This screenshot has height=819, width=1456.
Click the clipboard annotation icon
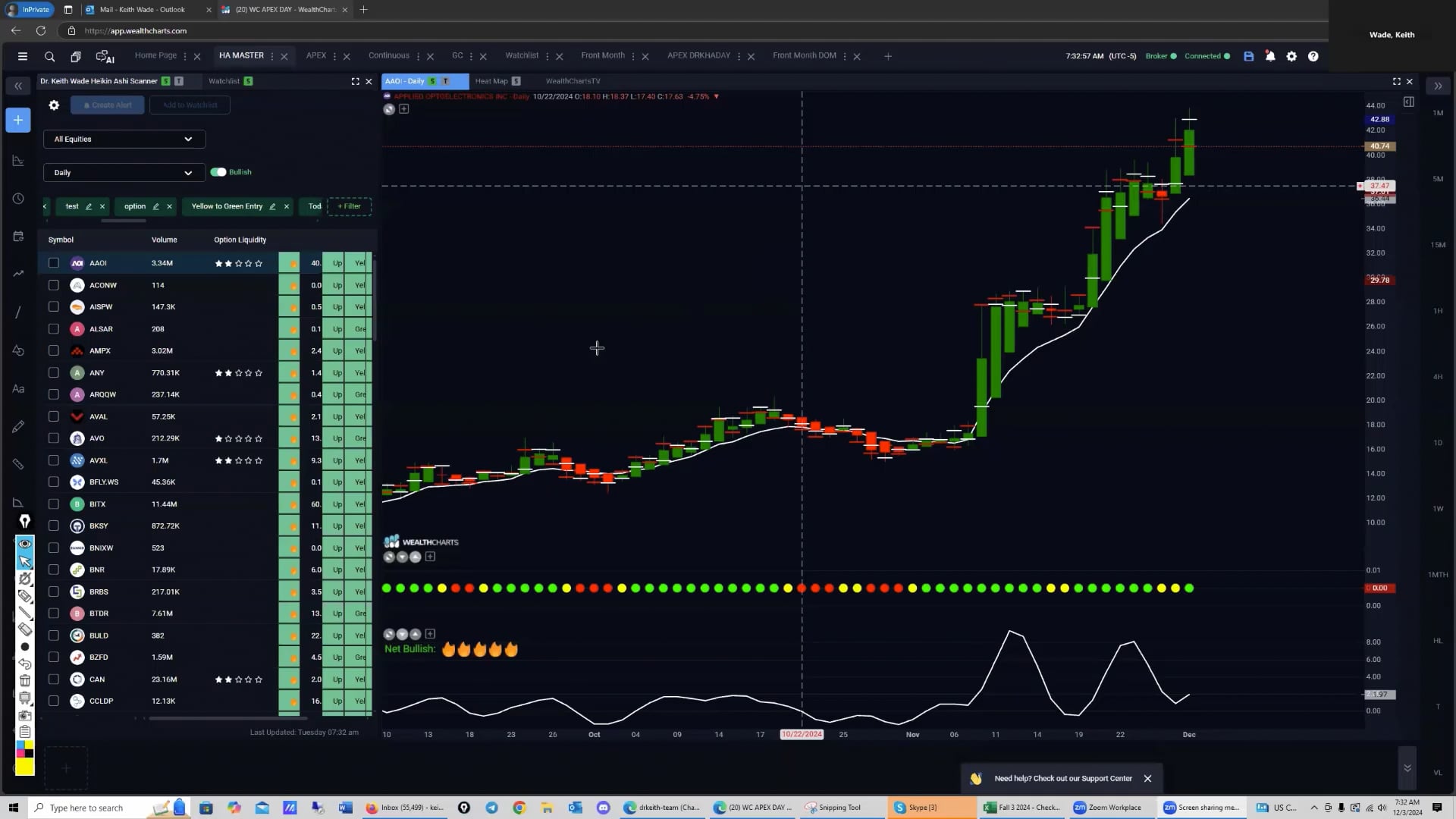coord(24,732)
